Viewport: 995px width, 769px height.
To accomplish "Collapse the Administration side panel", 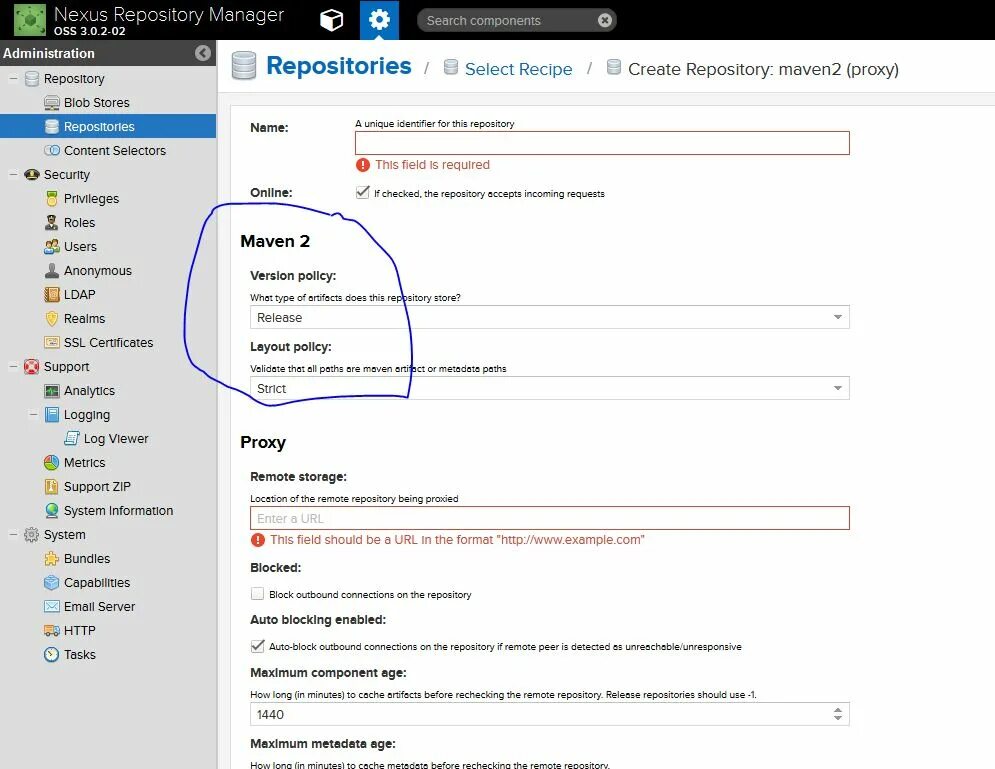I will [202, 53].
